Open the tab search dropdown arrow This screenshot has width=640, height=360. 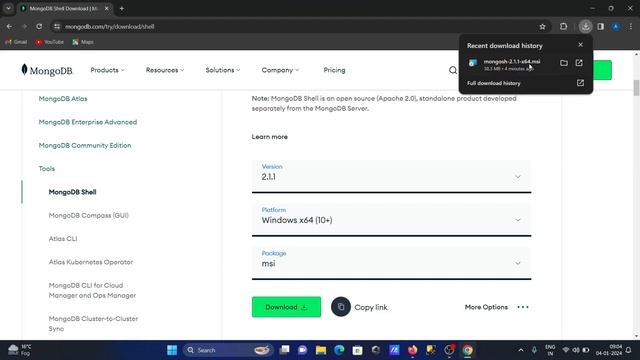pyautogui.click(x=8, y=8)
